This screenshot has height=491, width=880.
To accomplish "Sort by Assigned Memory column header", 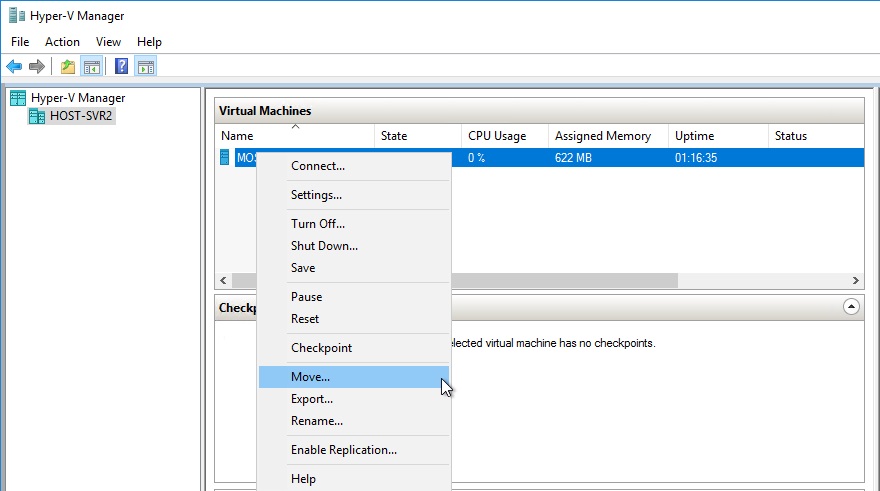I will click(602, 136).
